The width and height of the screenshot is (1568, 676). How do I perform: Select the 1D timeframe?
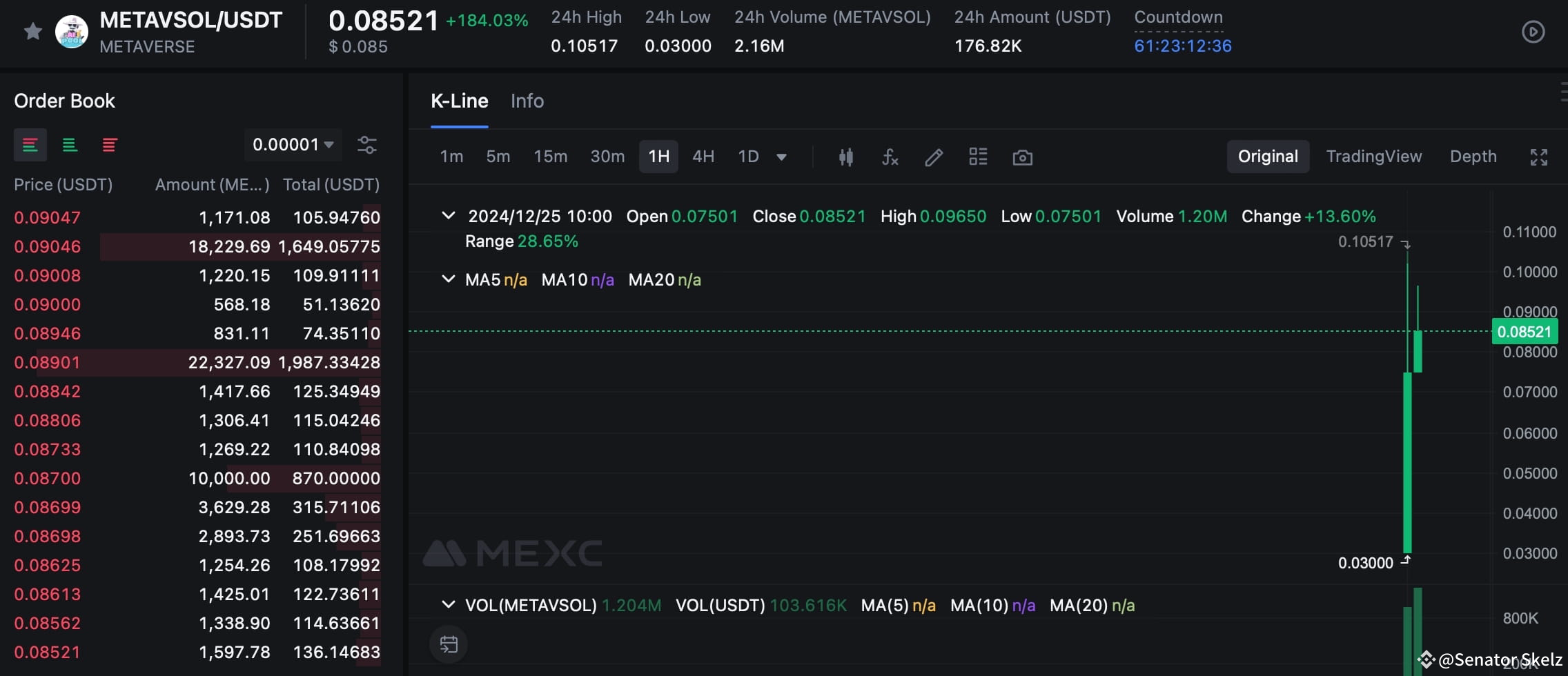[x=748, y=157]
